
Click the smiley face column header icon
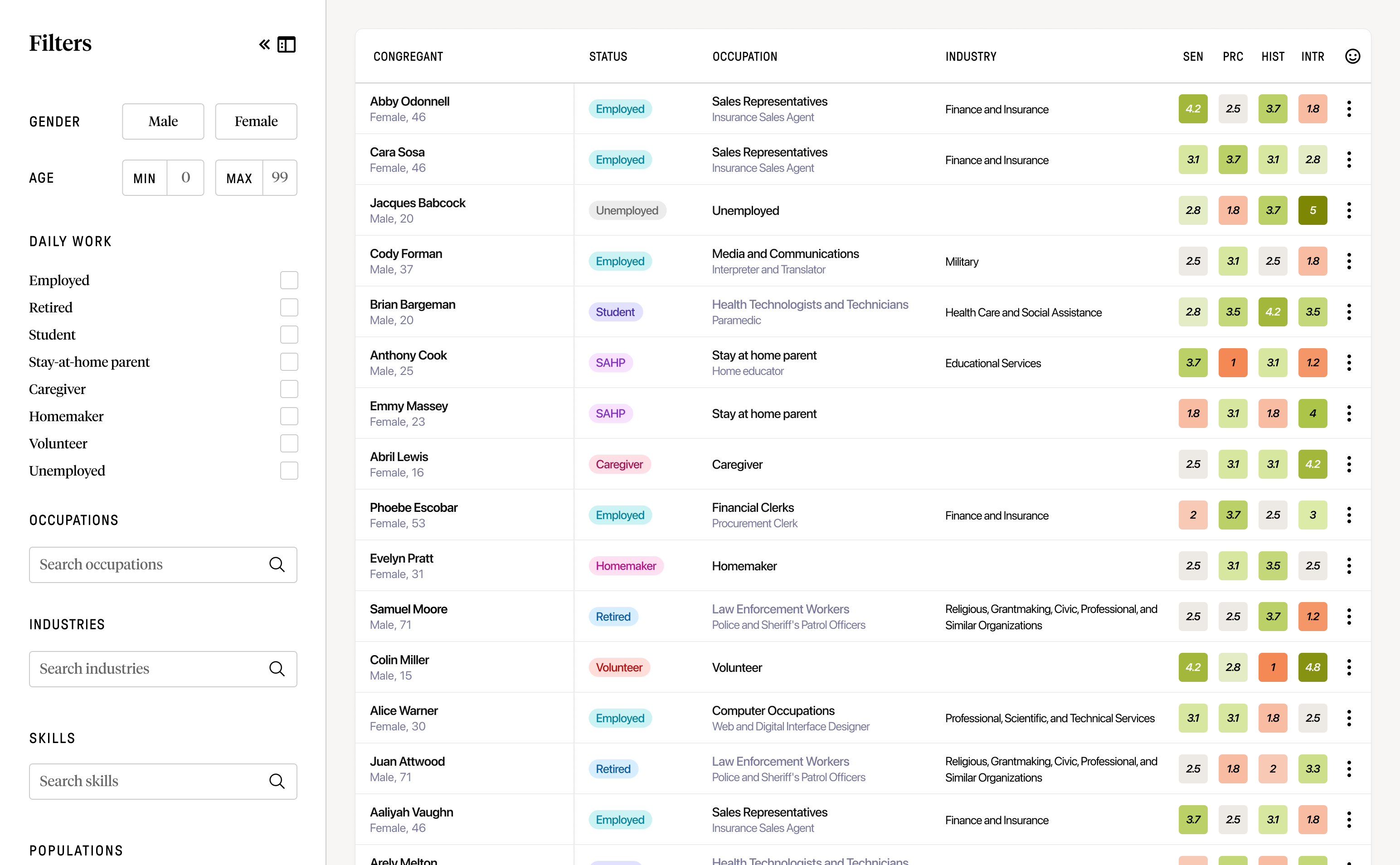(1352, 56)
